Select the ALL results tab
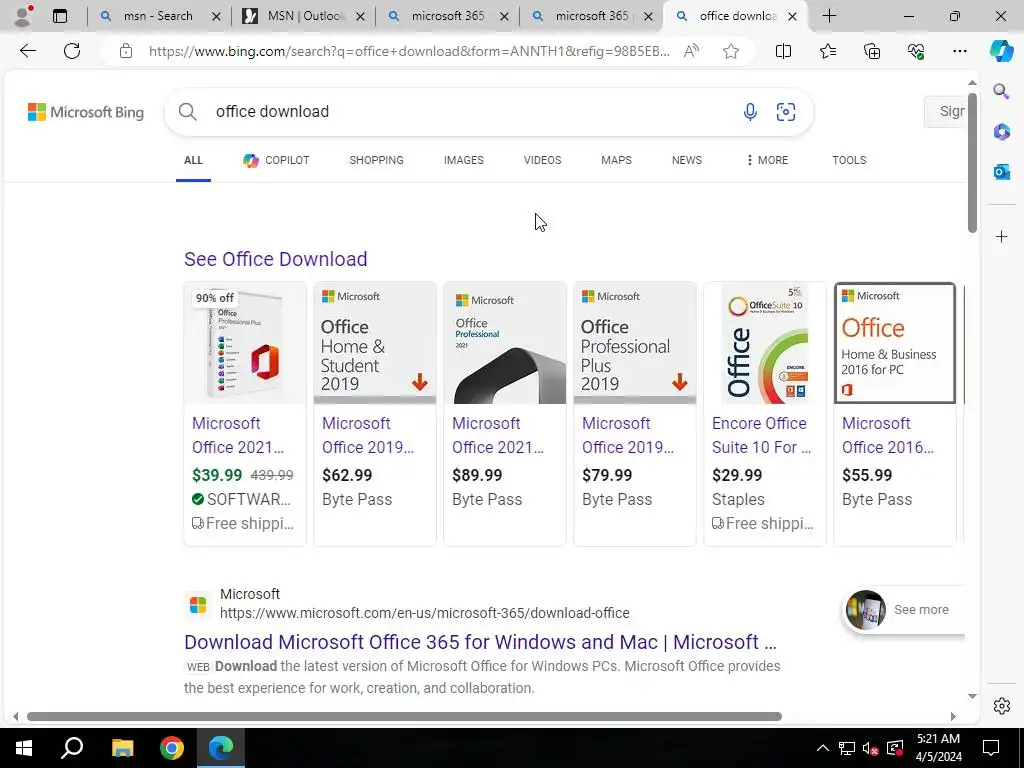Screen dimensions: 1024x768 (193, 160)
